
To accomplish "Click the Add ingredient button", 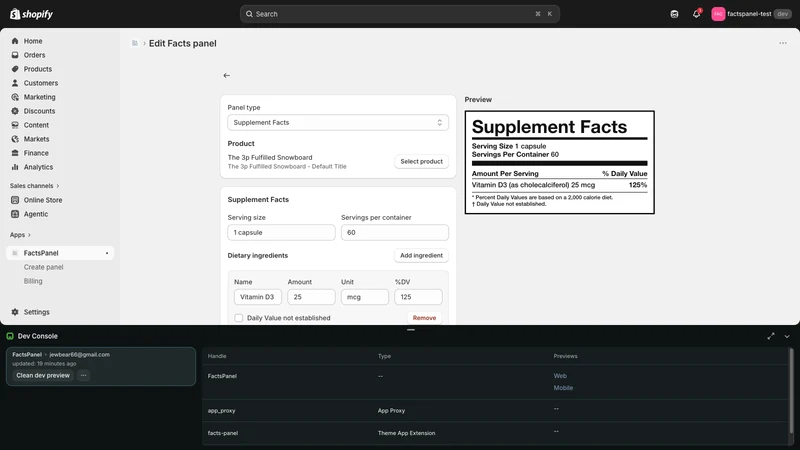I will point(421,255).
